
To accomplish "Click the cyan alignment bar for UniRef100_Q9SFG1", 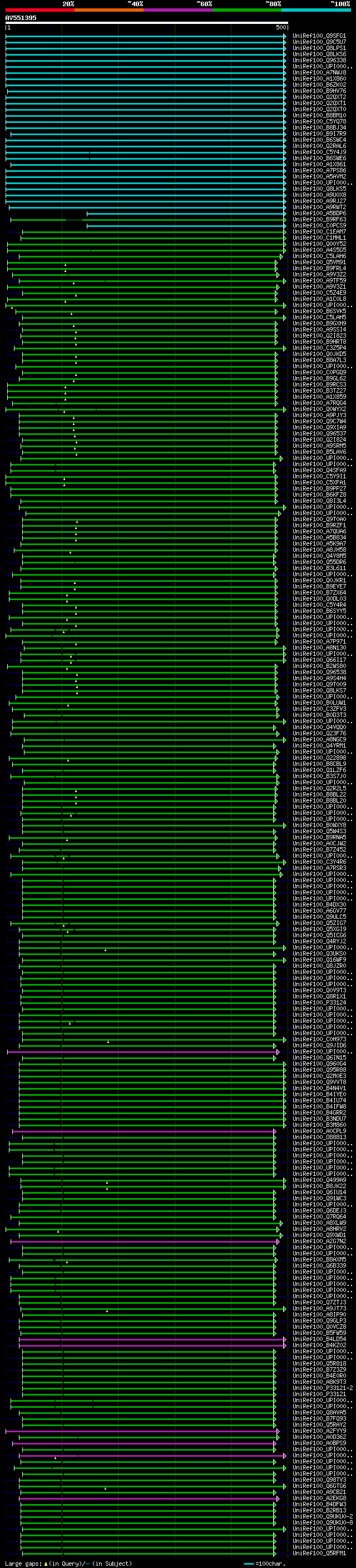I will pyautogui.click(x=146, y=36).
